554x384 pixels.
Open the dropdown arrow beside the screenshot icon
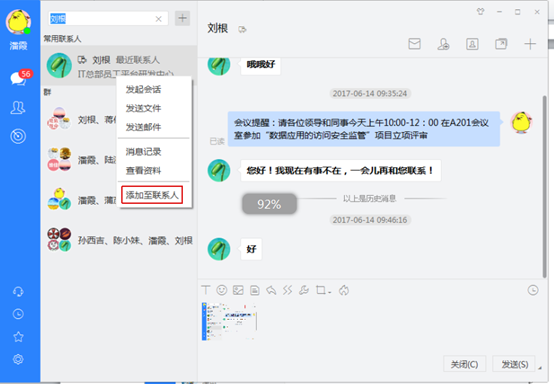tap(329, 292)
